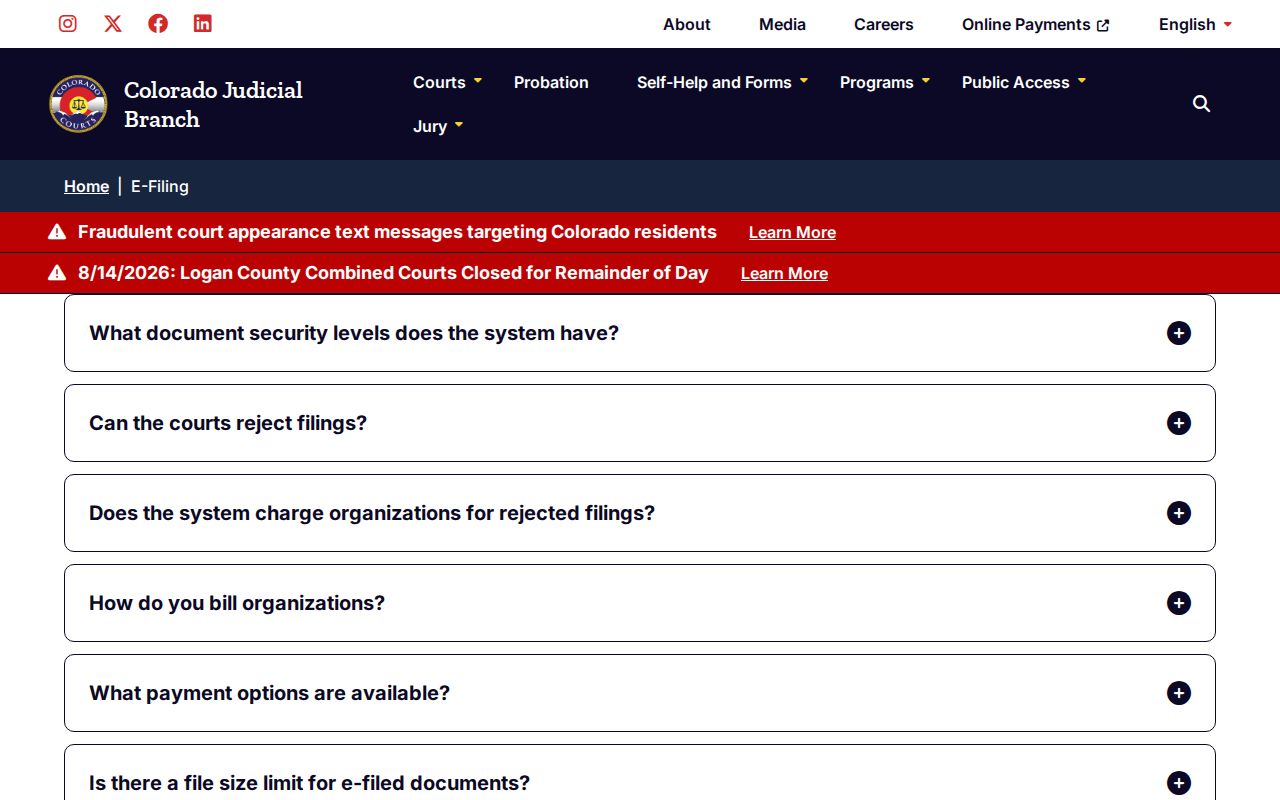Click Learn More on Logan County closure alert
Screen dimensions: 1280x800
[784, 273]
